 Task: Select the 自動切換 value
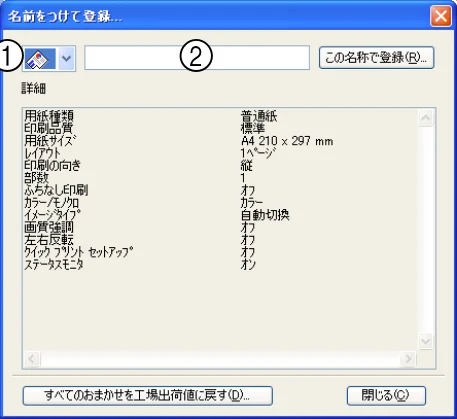tap(265, 215)
